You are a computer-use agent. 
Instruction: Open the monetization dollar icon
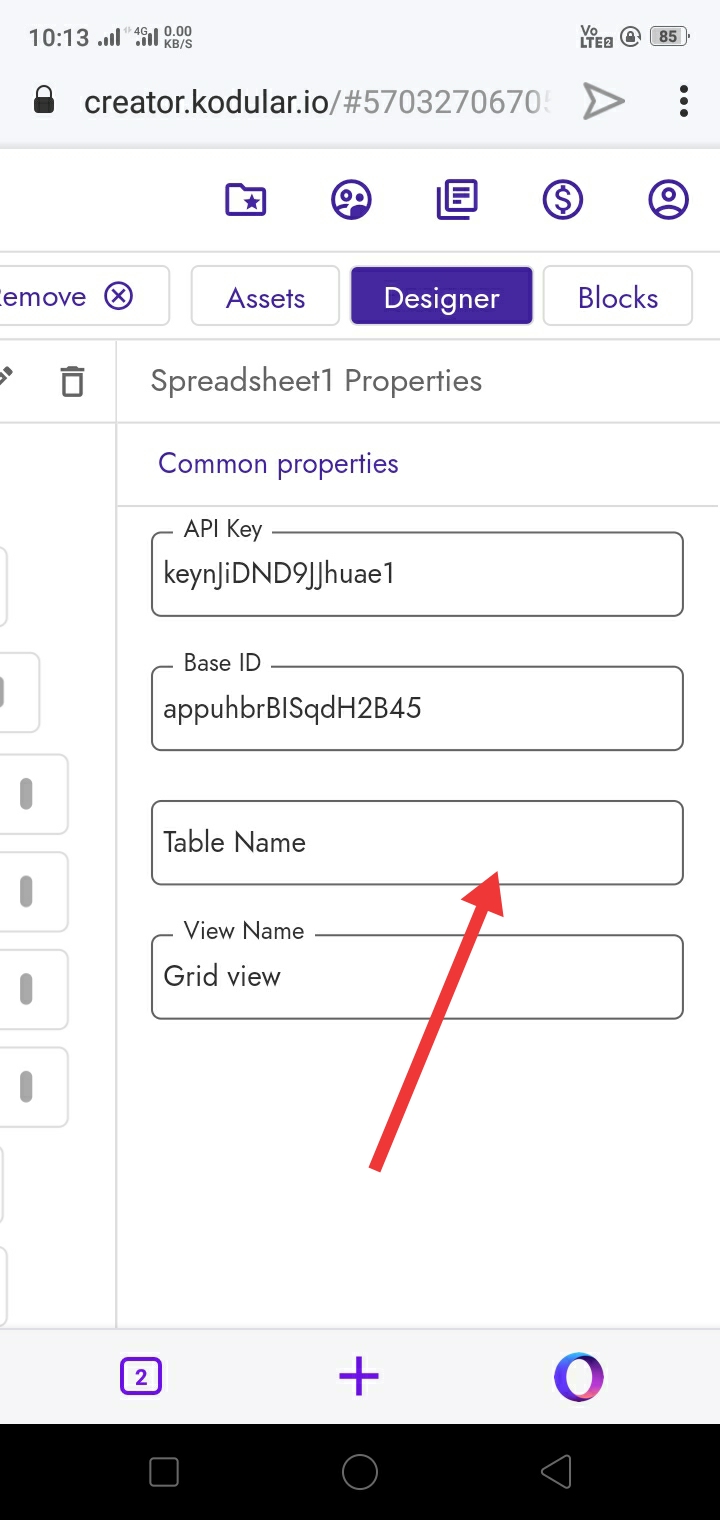[x=563, y=200]
